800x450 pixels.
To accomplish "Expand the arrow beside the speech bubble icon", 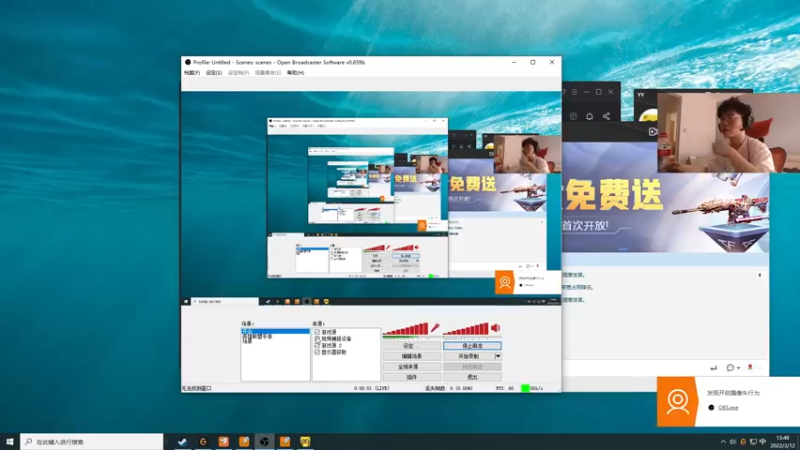I will [738, 368].
